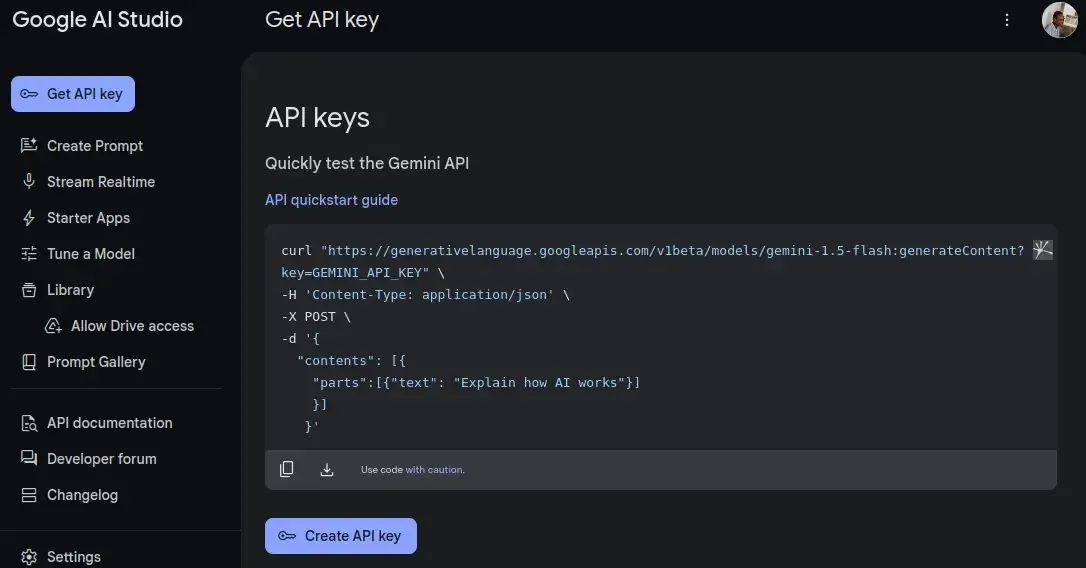Select Get API key in sidebar
This screenshot has width=1086, height=568.
click(x=73, y=94)
